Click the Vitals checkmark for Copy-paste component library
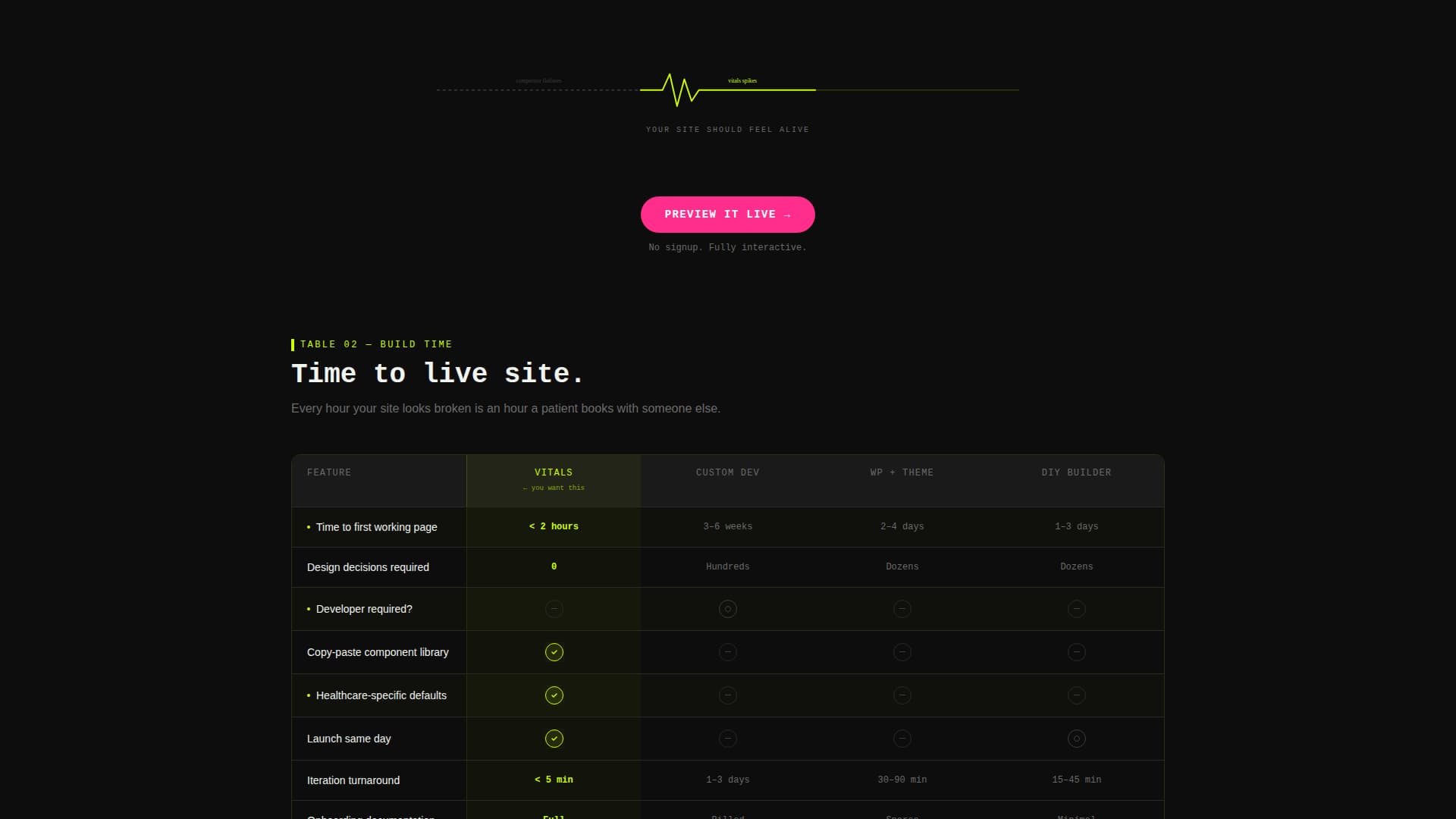 click(x=554, y=652)
